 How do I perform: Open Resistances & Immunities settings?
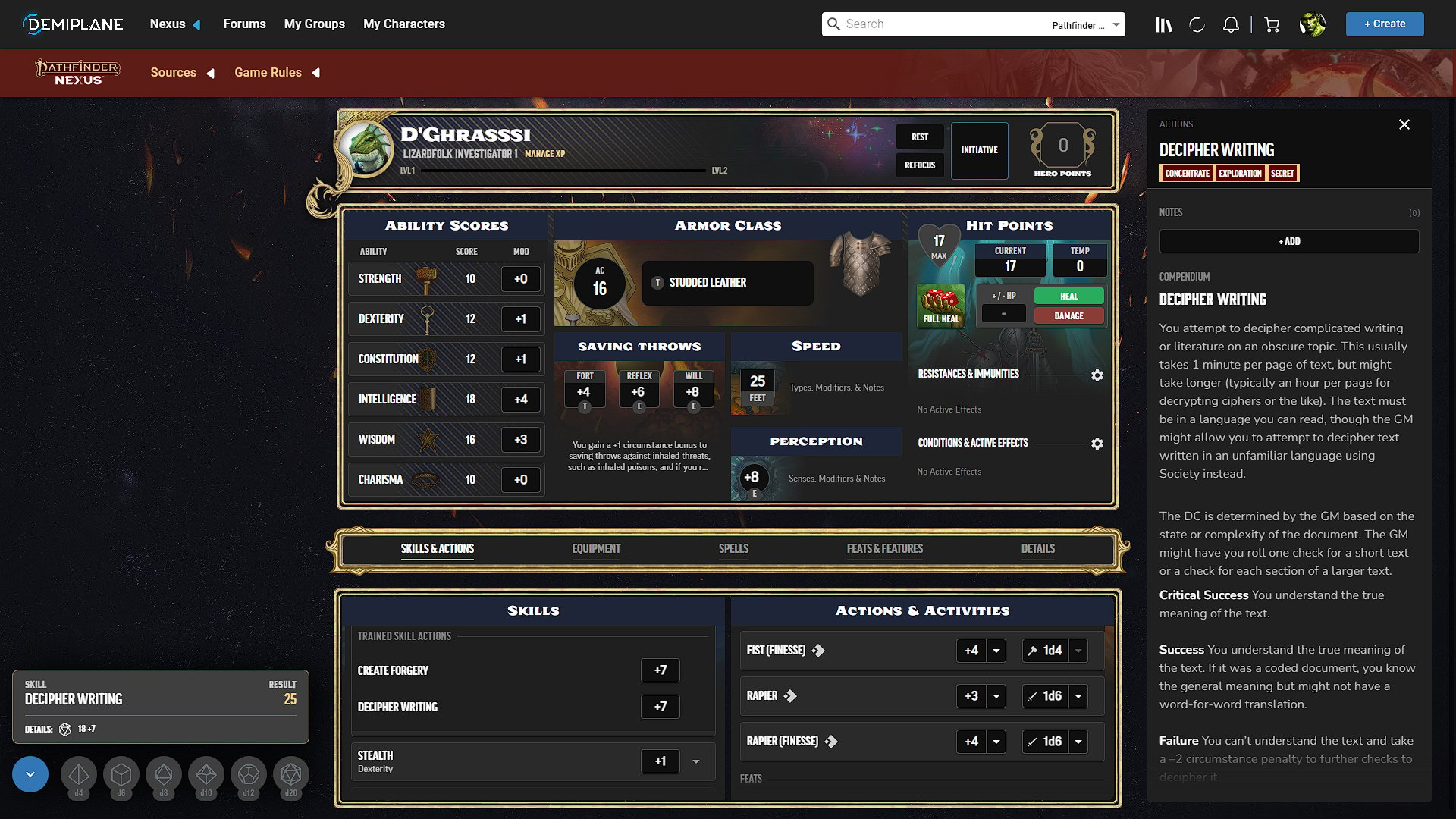point(1097,374)
